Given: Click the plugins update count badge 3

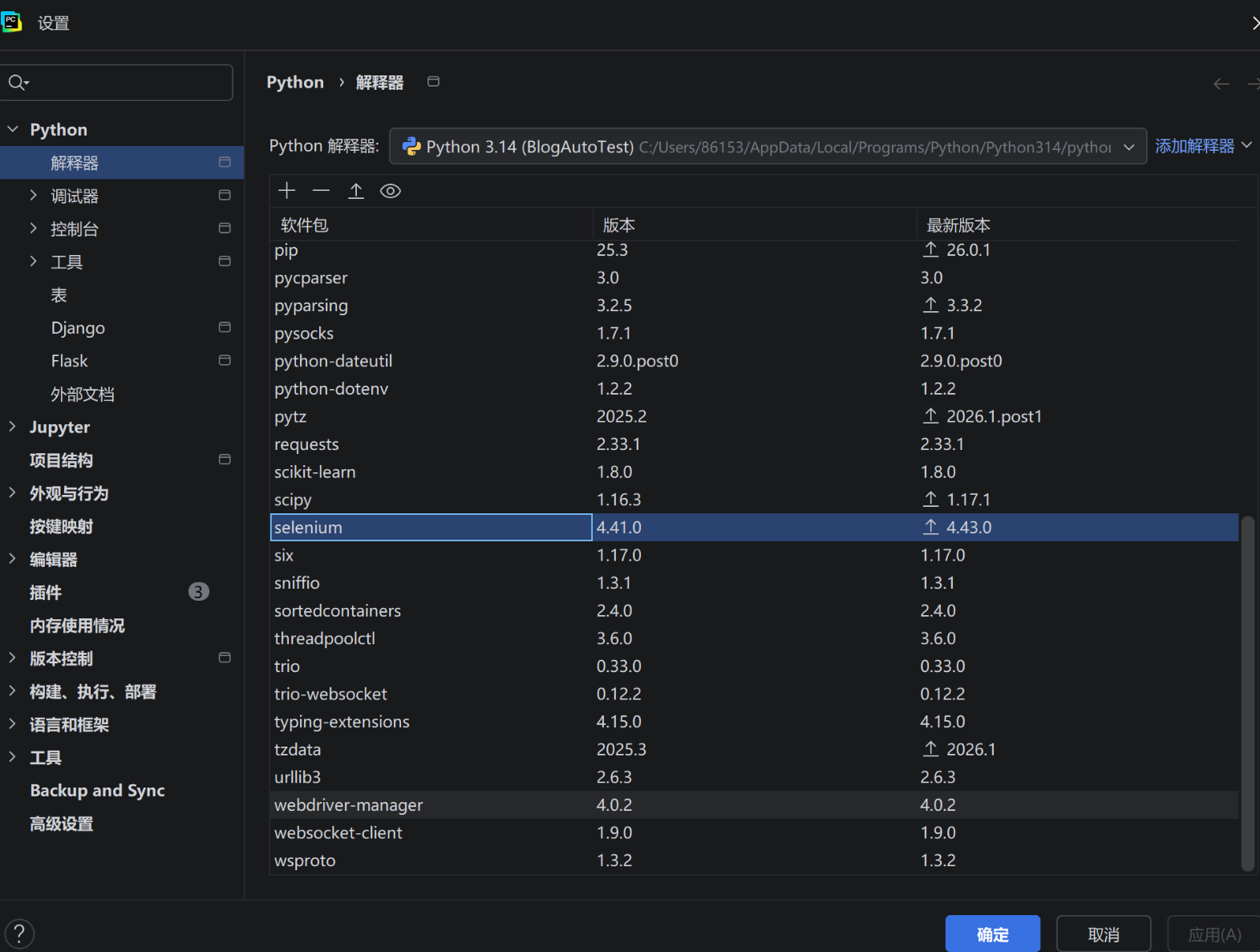Looking at the screenshot, I should tap(199, 592).
